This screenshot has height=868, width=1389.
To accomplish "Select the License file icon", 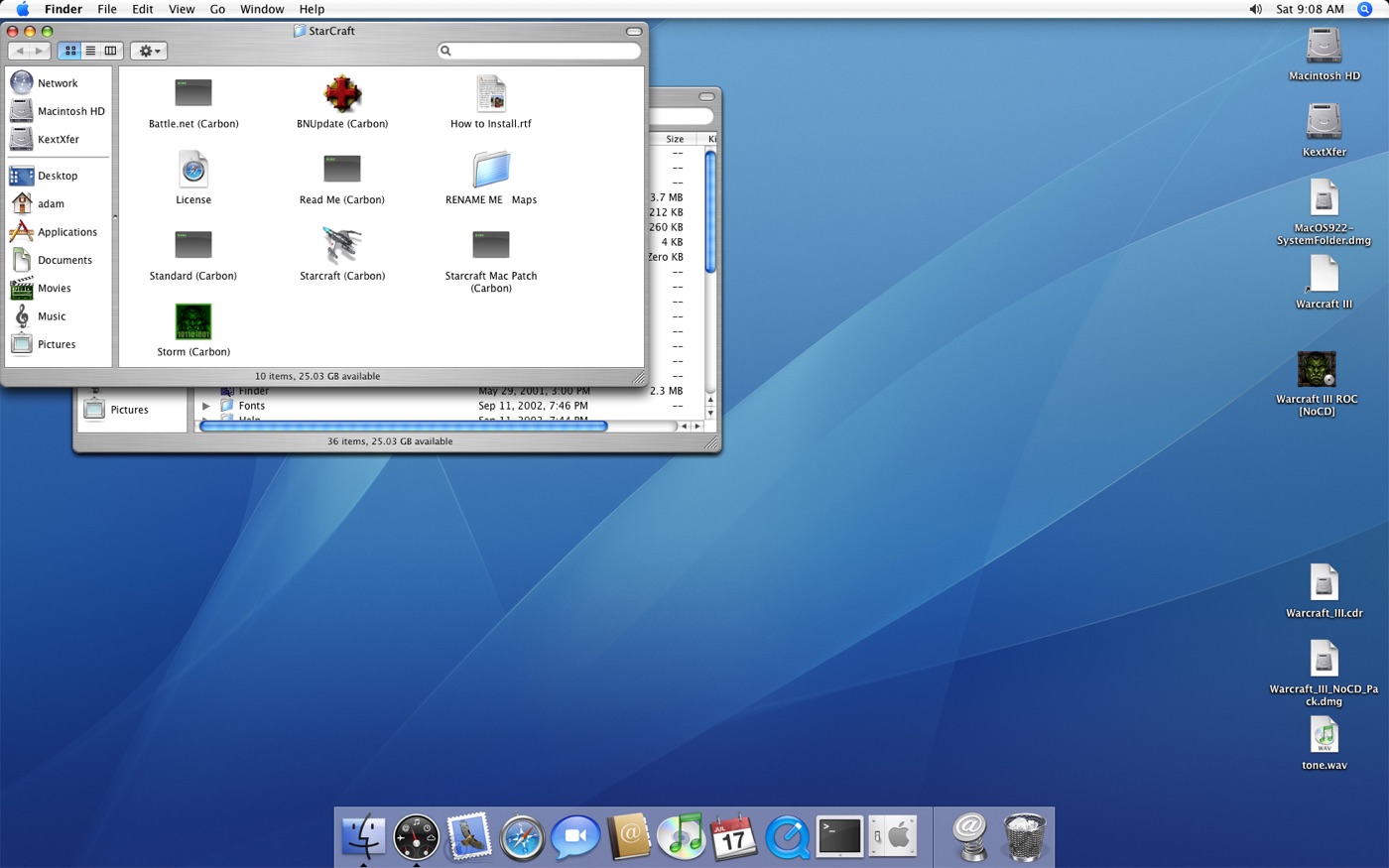I will click(193, 169).
